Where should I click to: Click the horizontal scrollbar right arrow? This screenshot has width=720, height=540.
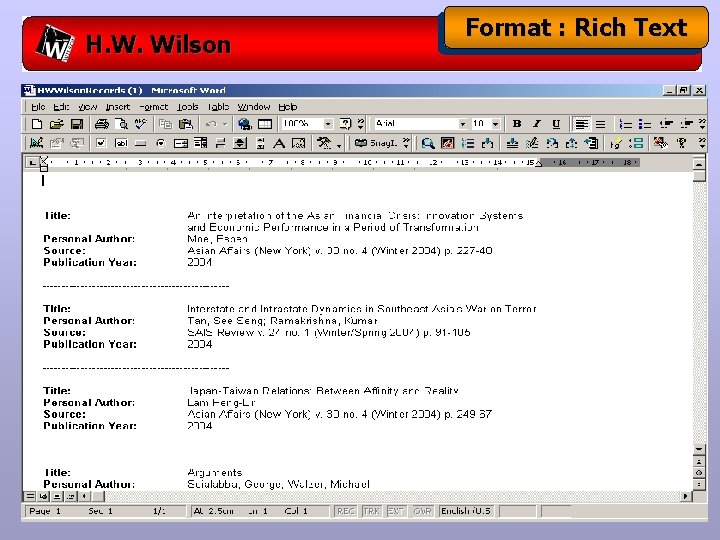point(686,496)
